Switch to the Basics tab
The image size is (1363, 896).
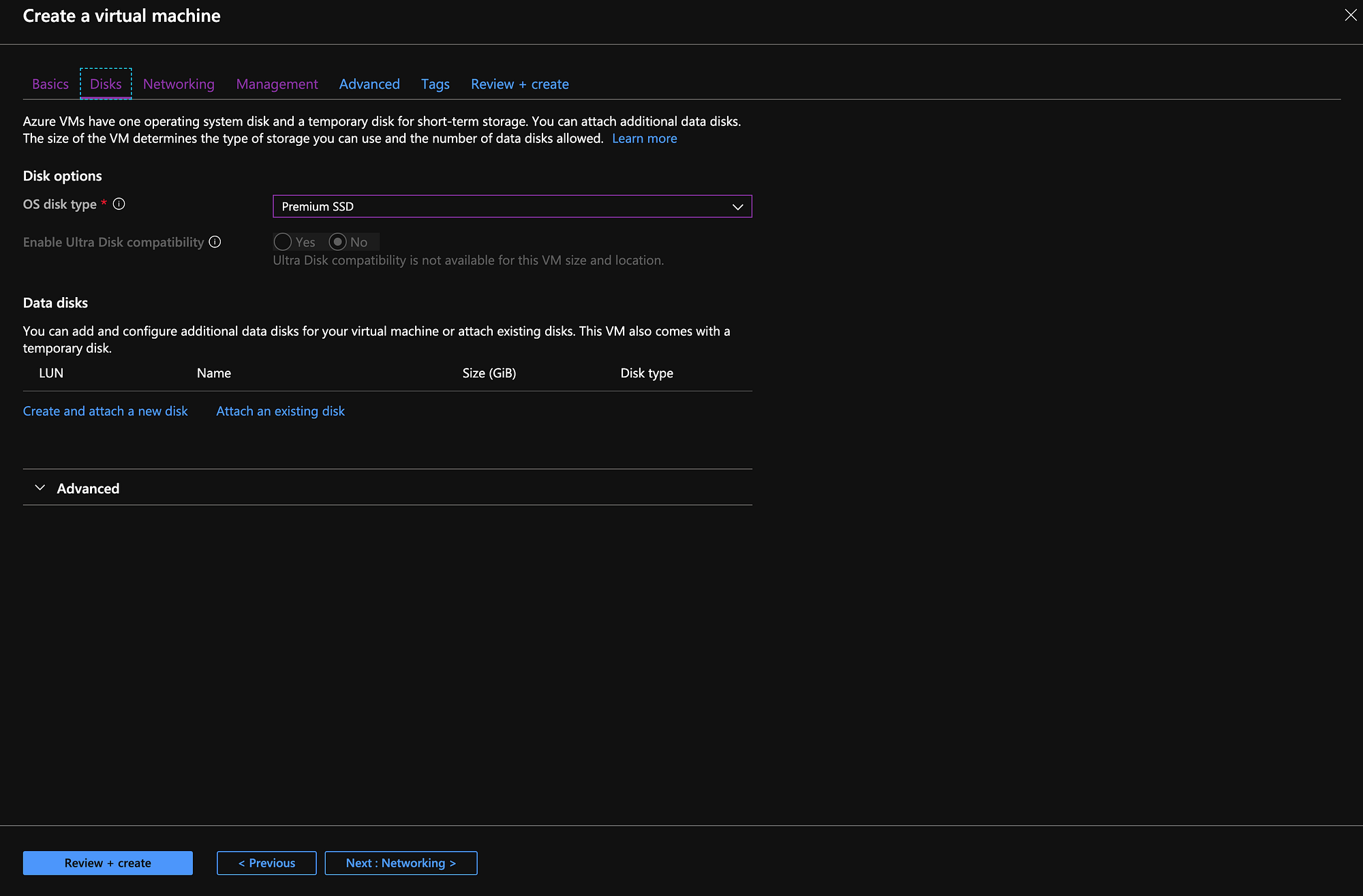click(x=50, y=84)
